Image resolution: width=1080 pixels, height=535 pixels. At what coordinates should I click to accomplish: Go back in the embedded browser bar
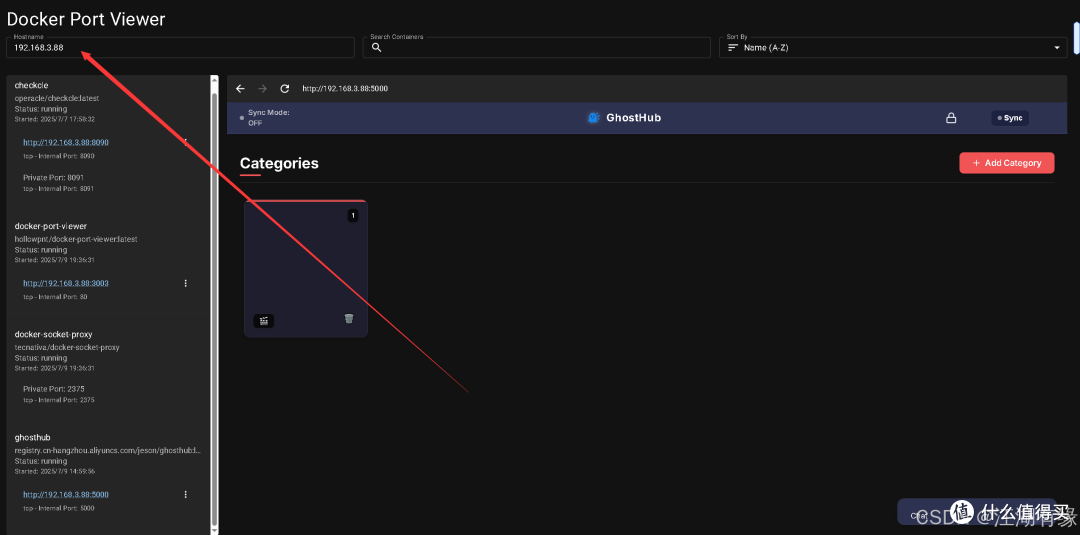(240, 89)
